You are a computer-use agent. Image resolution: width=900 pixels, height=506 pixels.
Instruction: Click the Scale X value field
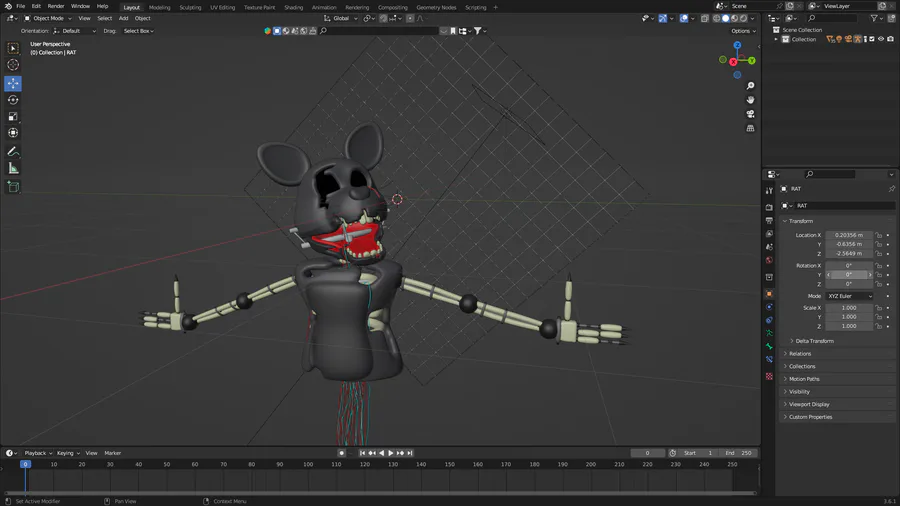849,308
